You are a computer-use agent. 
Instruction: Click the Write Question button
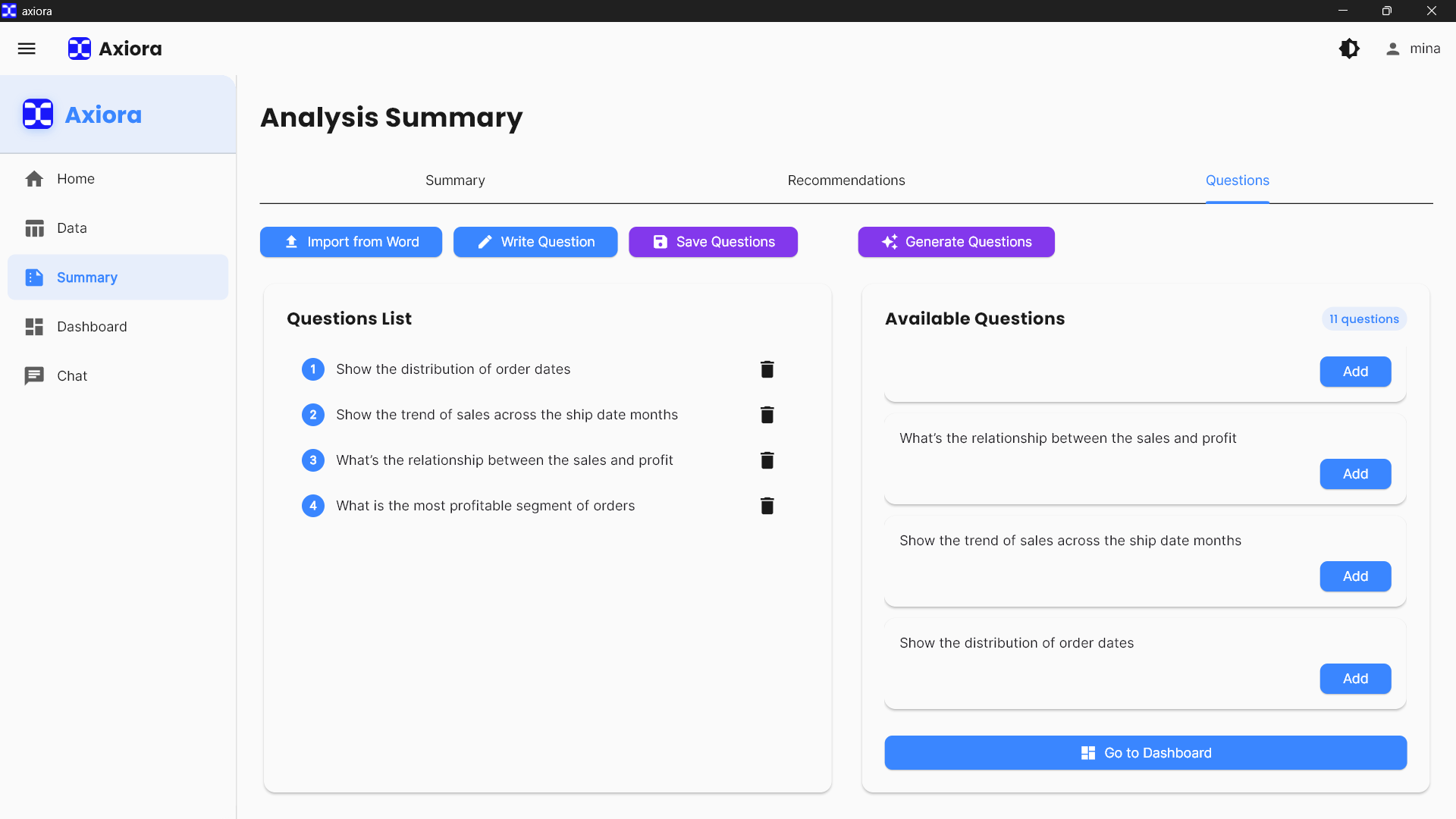tap(535, 242)
